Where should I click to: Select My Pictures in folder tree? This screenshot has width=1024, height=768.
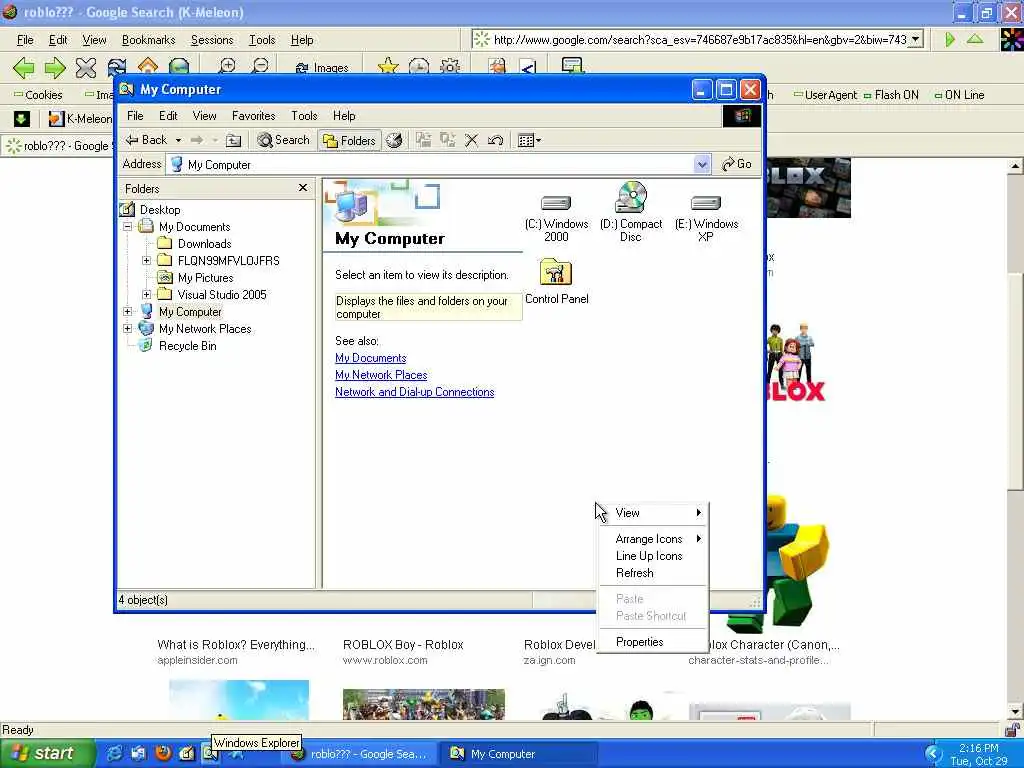tap(205, 278)
